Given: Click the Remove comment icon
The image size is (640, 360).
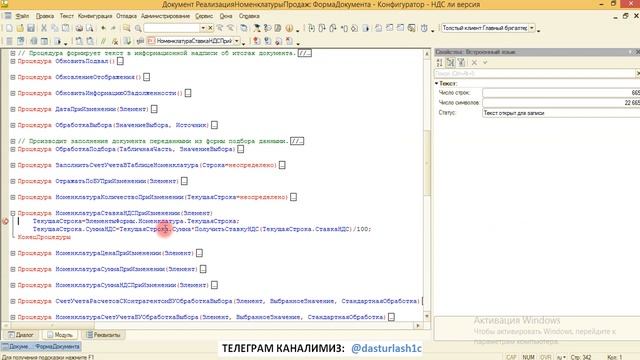Looking at the screenshot, I should pos(115,41).
